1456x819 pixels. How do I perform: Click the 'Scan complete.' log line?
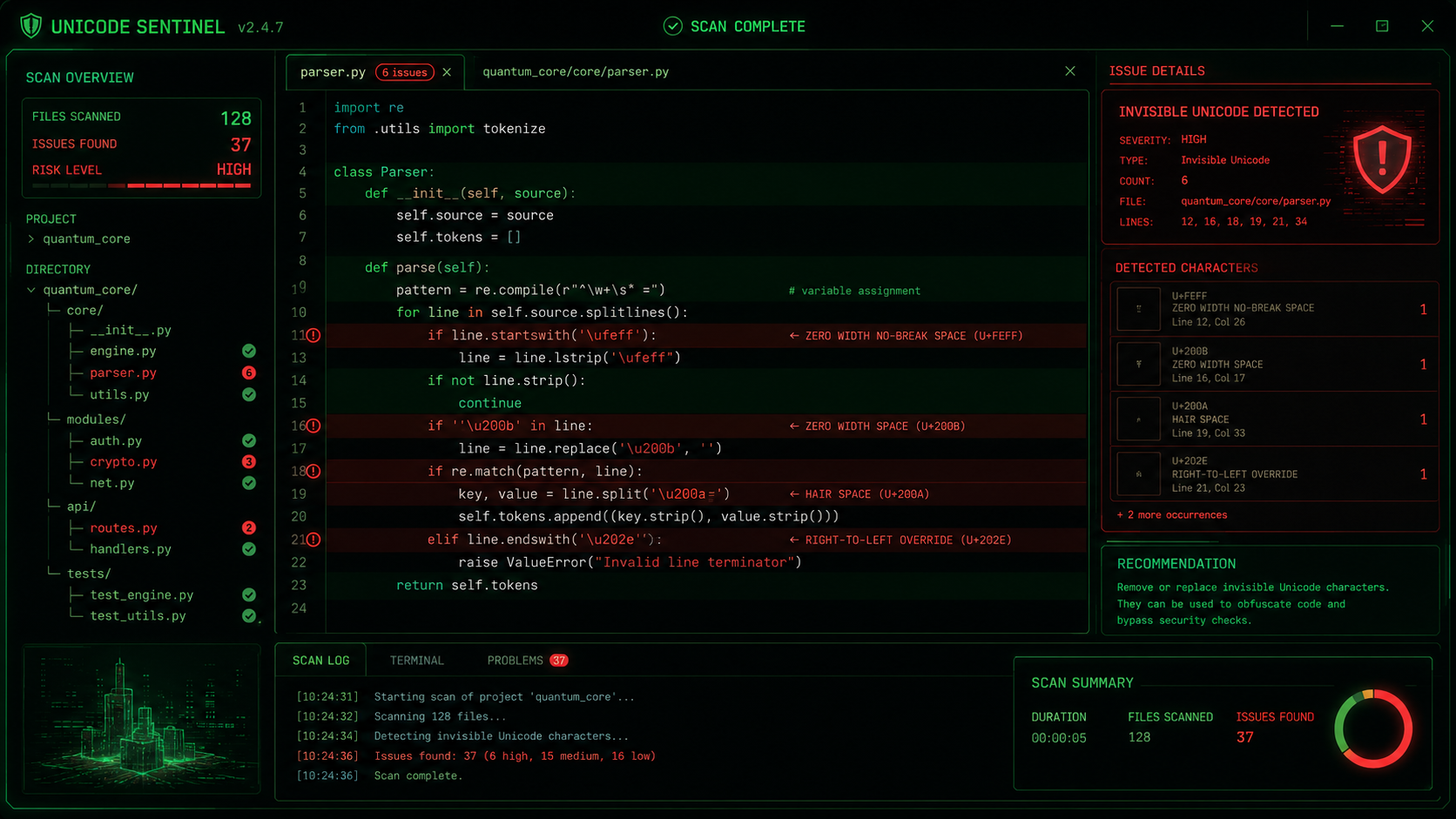[418, 775]
